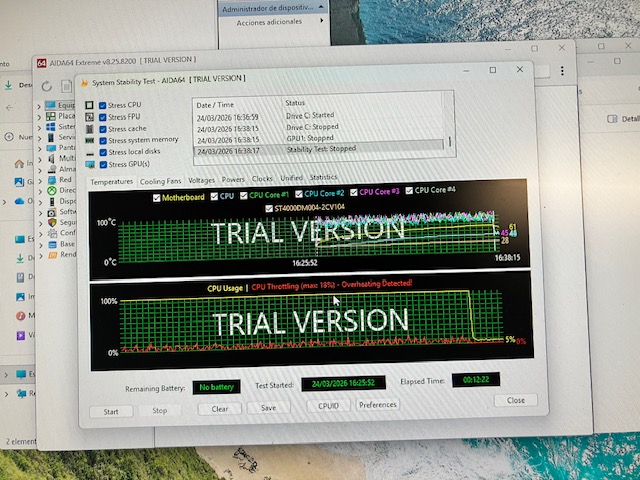Click the AIDA64 refresh toolbar icon
640x480 pixels.
coord(46,86)
